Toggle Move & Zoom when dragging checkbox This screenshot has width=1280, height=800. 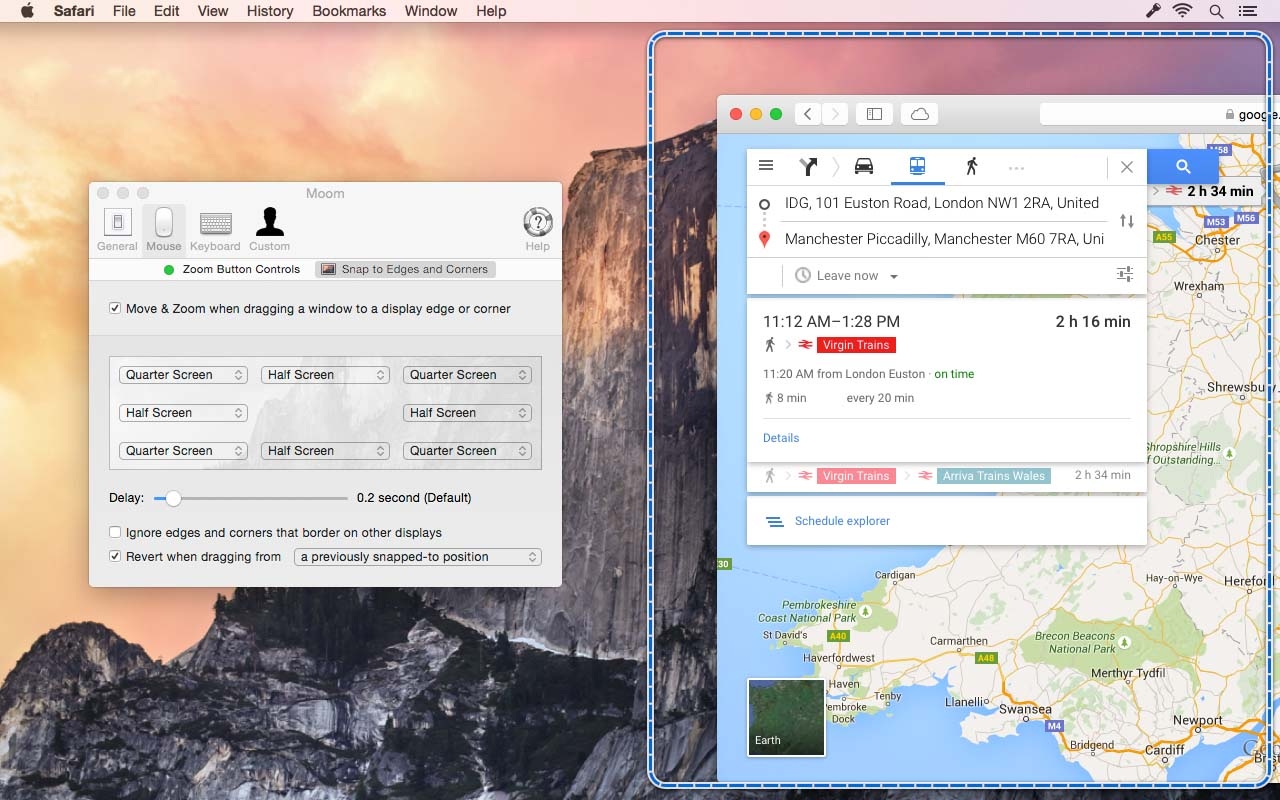tap(115, 308)
